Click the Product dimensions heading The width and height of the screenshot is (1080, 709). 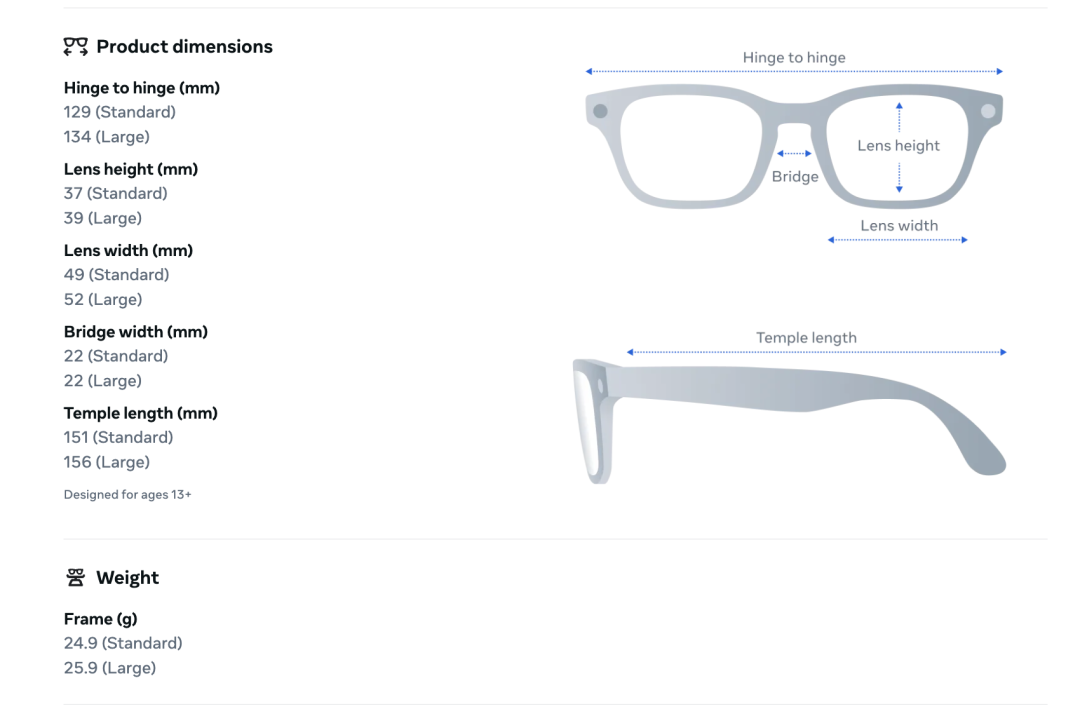(185, 46)
